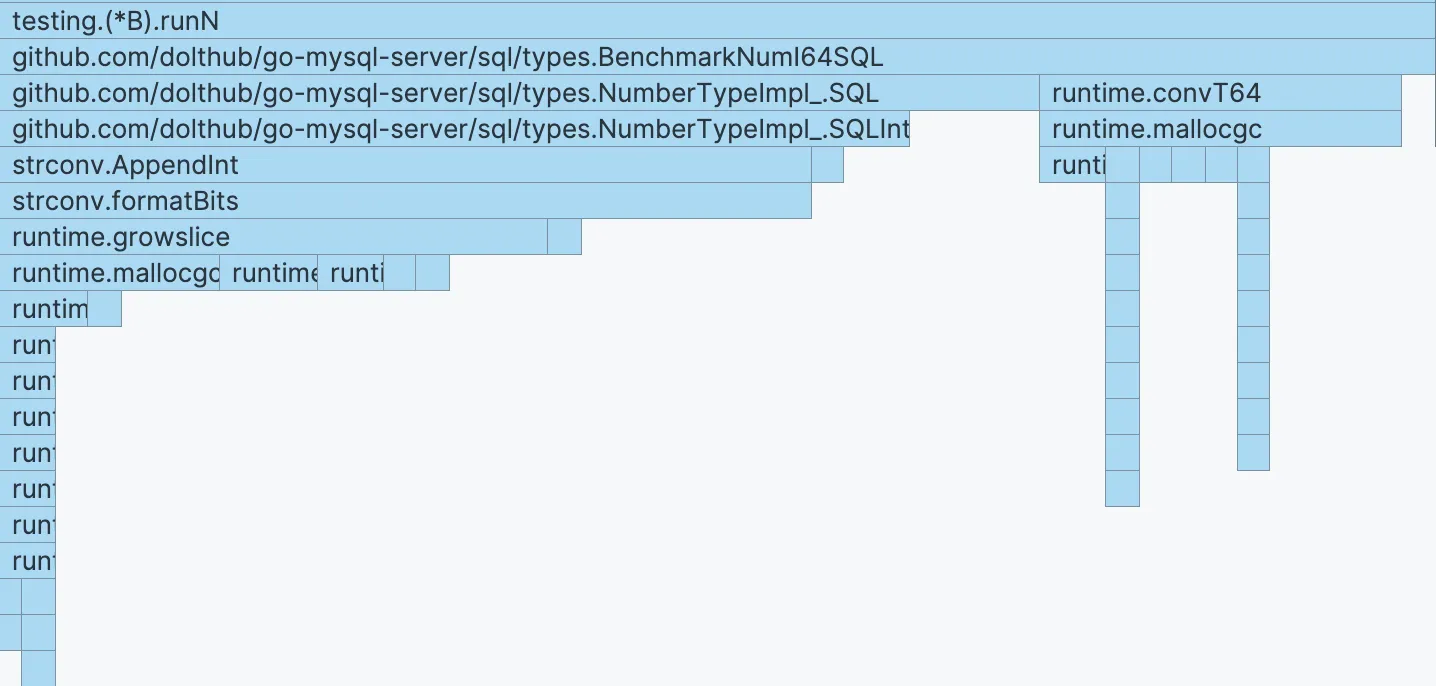The width and height of the screenshot is (1436, 686).
Task: Click the bottom frame of the shorter right column
Action: [1253, 453]
